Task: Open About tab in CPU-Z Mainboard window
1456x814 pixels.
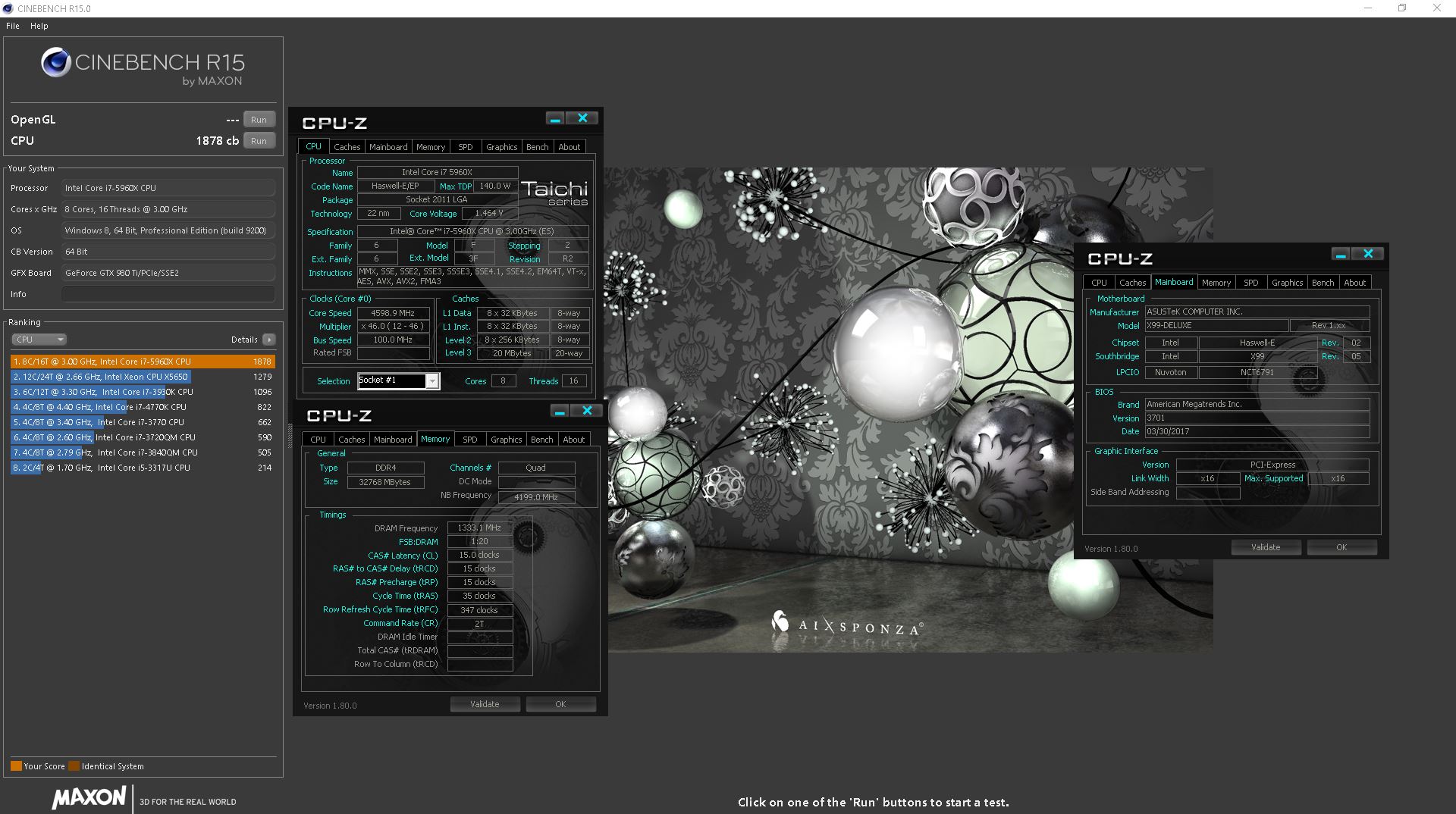Action: 1355,283
